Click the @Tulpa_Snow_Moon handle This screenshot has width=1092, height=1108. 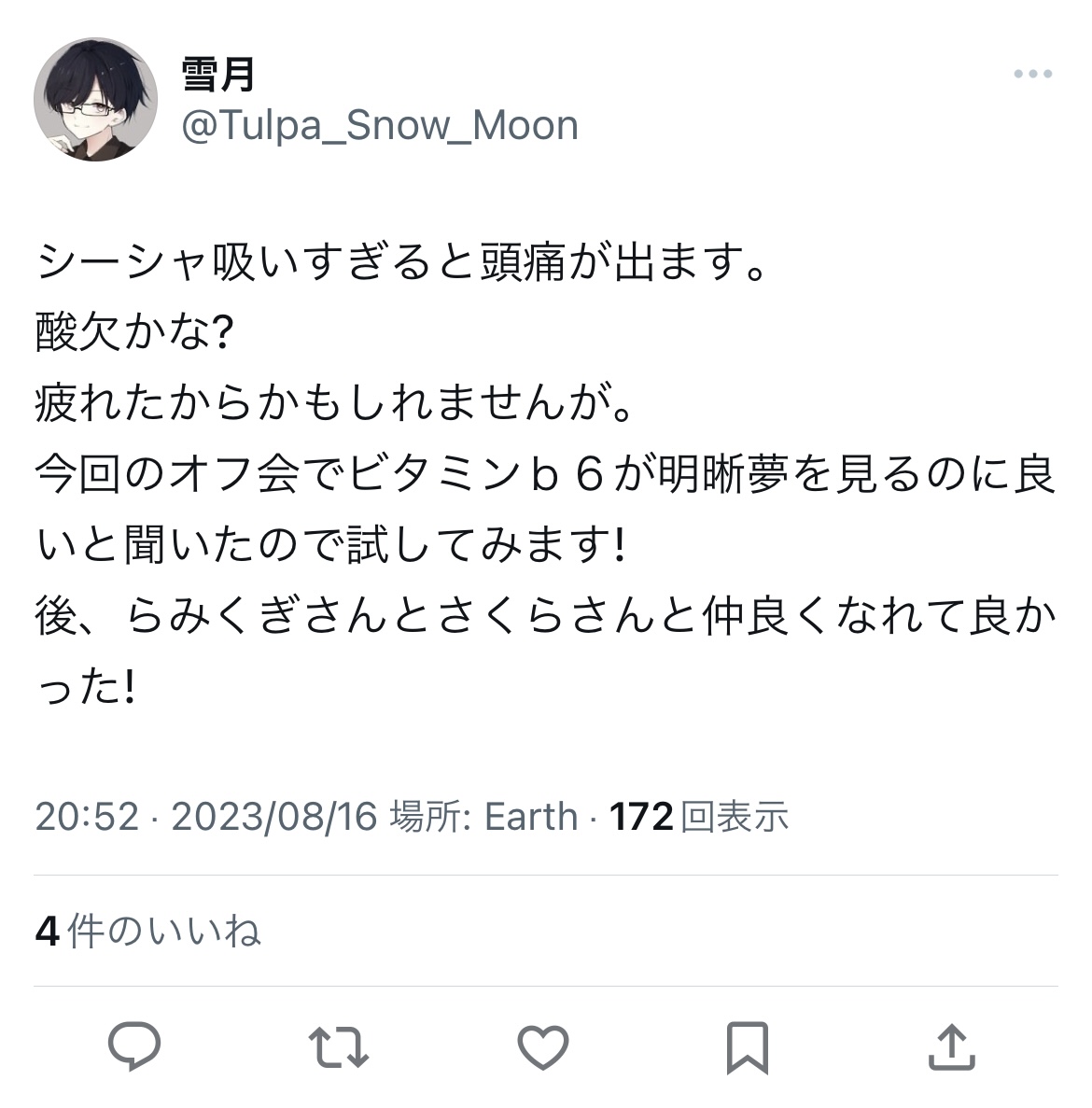[x=380, y=126]
